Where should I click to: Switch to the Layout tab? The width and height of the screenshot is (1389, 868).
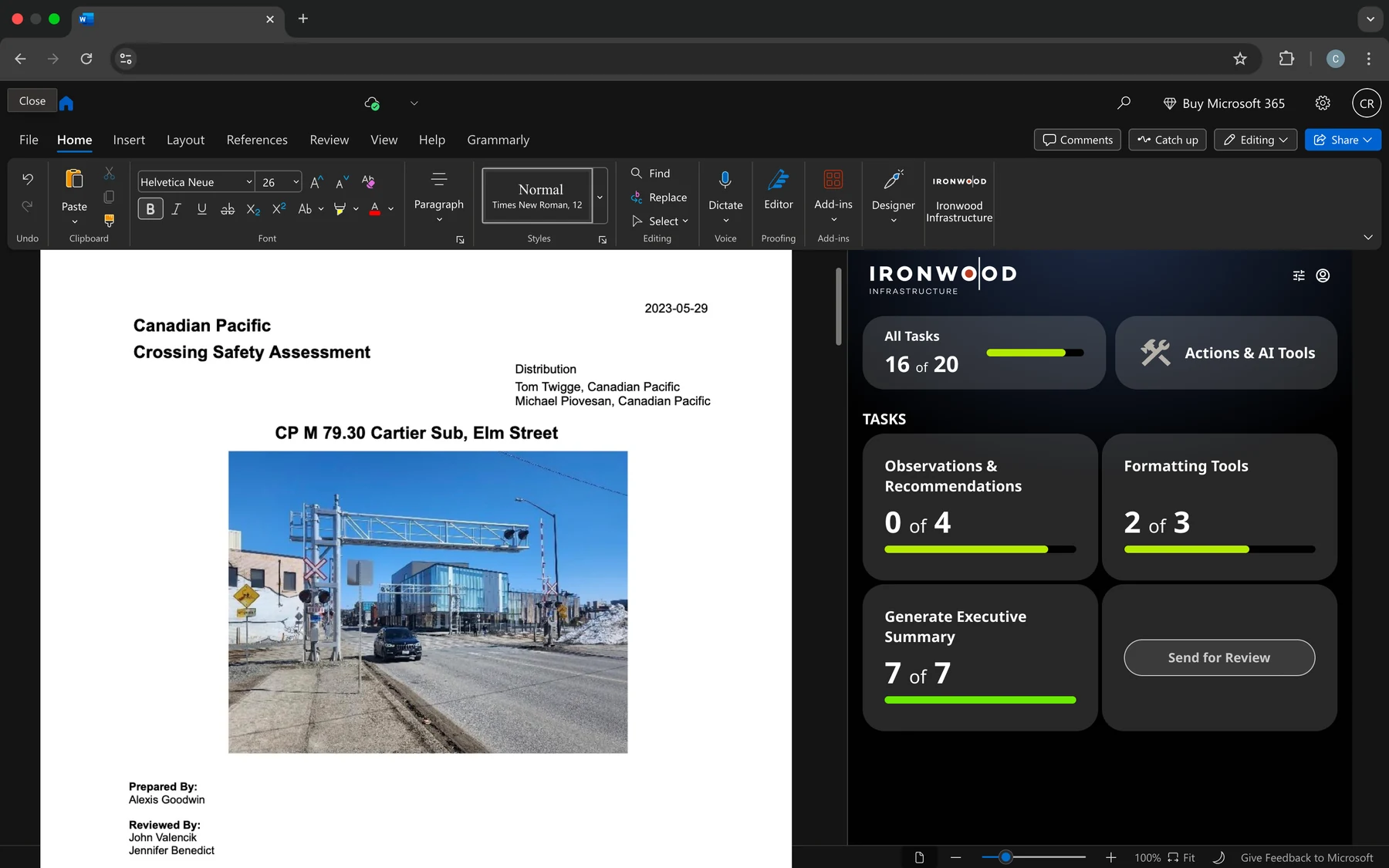click(x=185, y=140)
